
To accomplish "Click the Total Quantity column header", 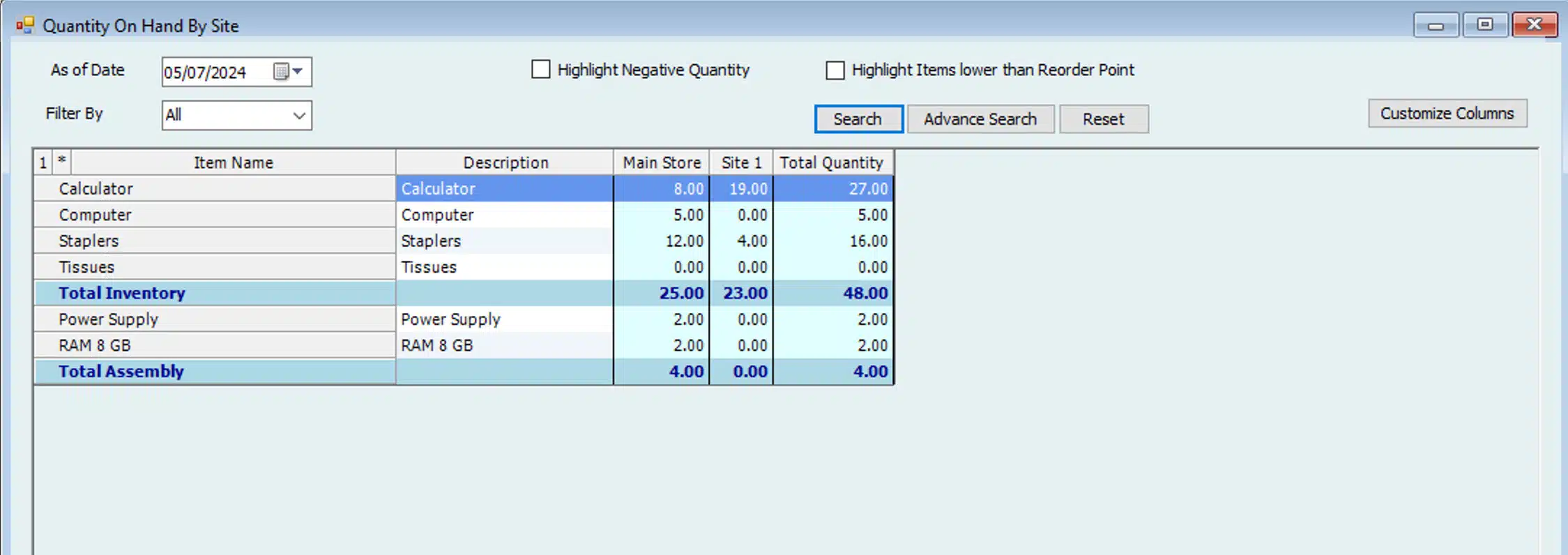I will pyautogui.click(x=831, y=162).
